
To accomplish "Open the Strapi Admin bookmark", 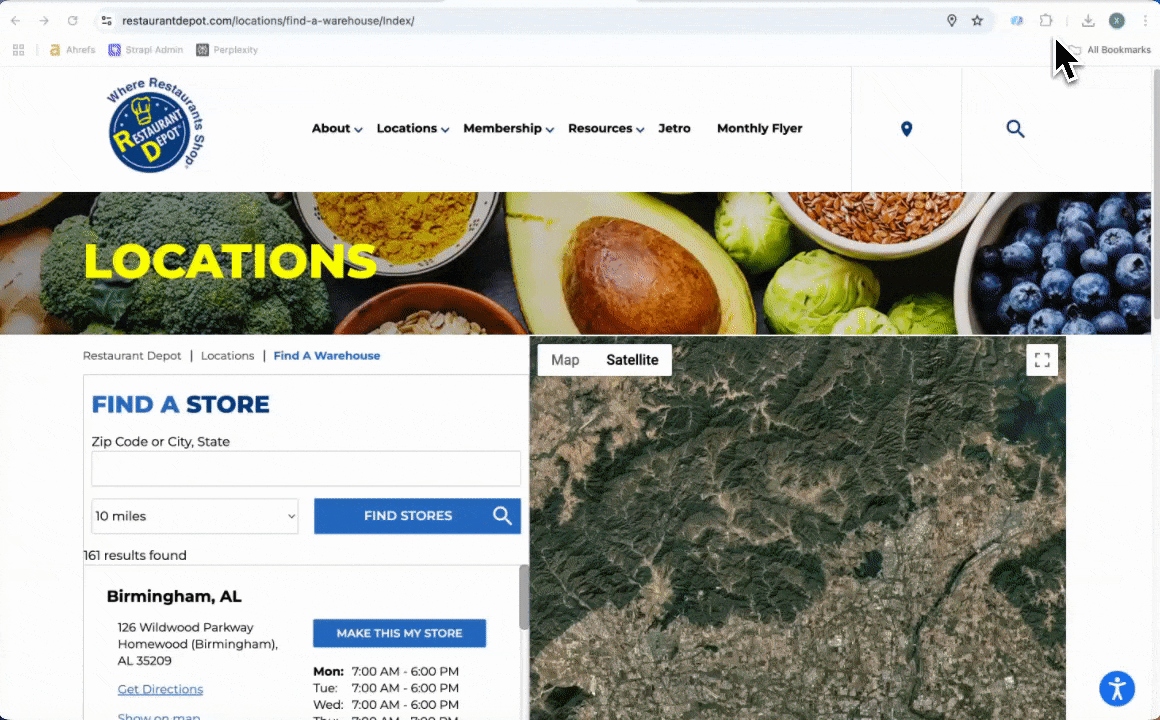I will point(146,50).
